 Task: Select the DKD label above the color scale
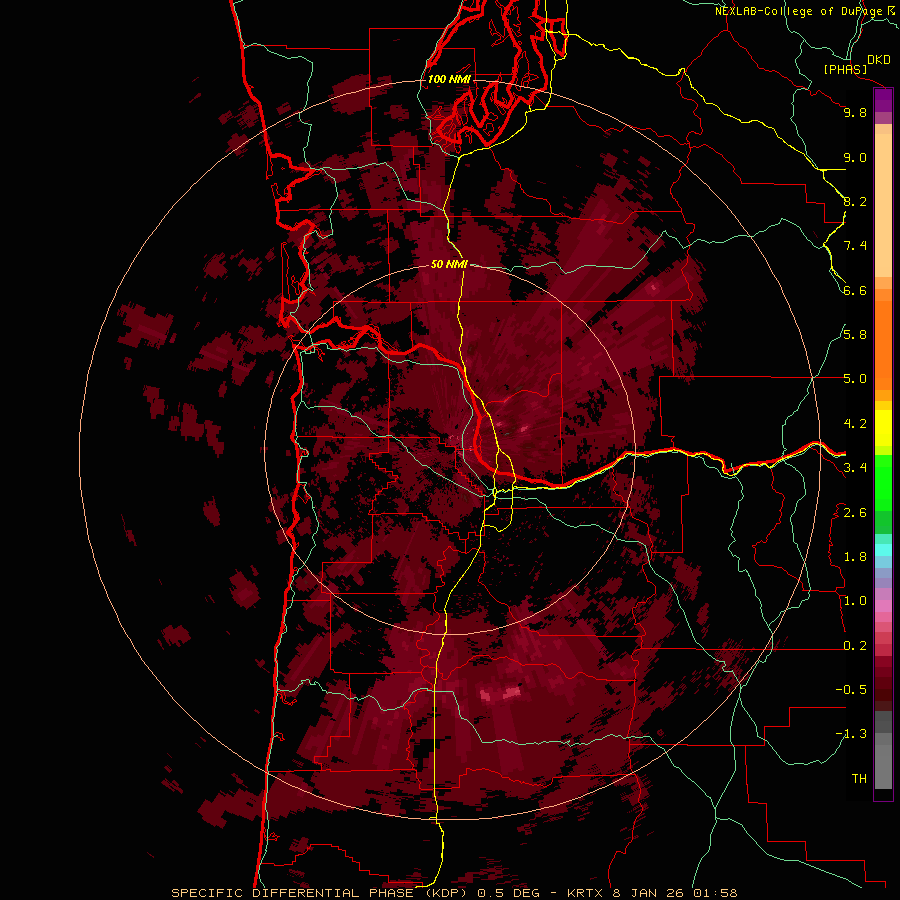coord(879,60)
